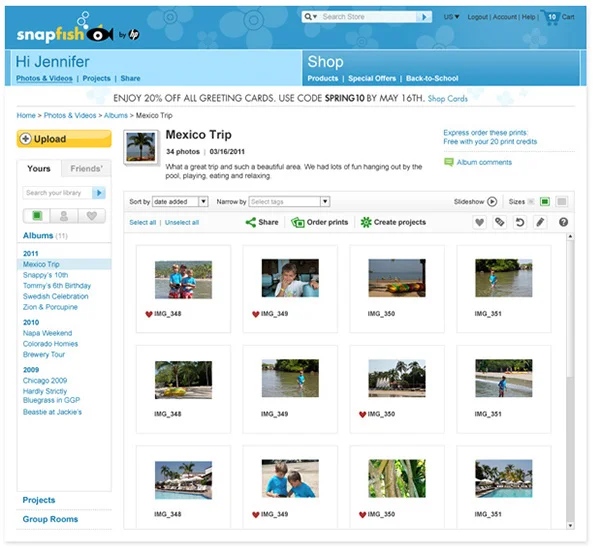Click the Albums breadcrumb link

[116, 116]
